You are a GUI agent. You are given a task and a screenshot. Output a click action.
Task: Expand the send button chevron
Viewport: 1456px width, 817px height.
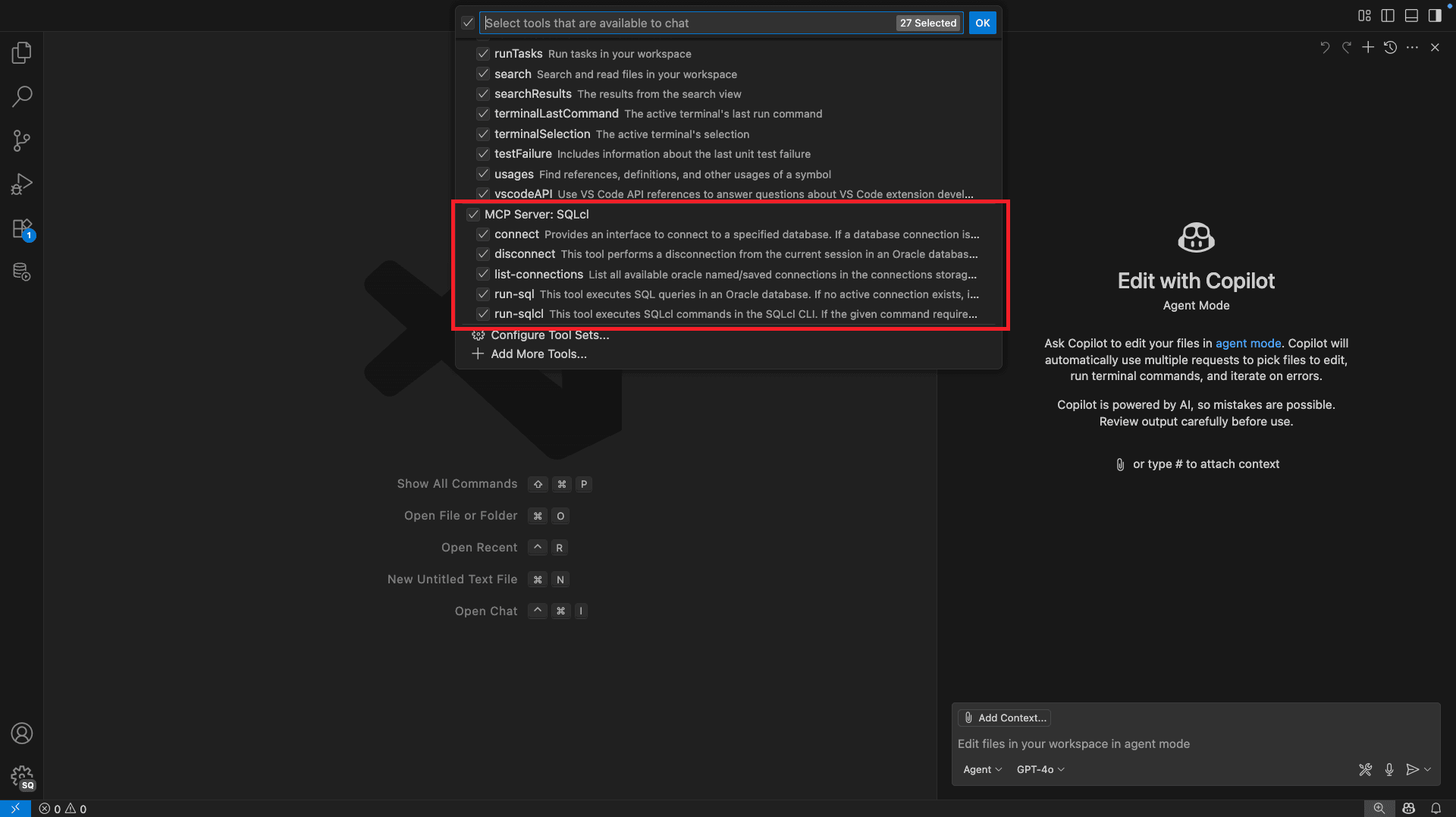click(x=1428, y=769)
